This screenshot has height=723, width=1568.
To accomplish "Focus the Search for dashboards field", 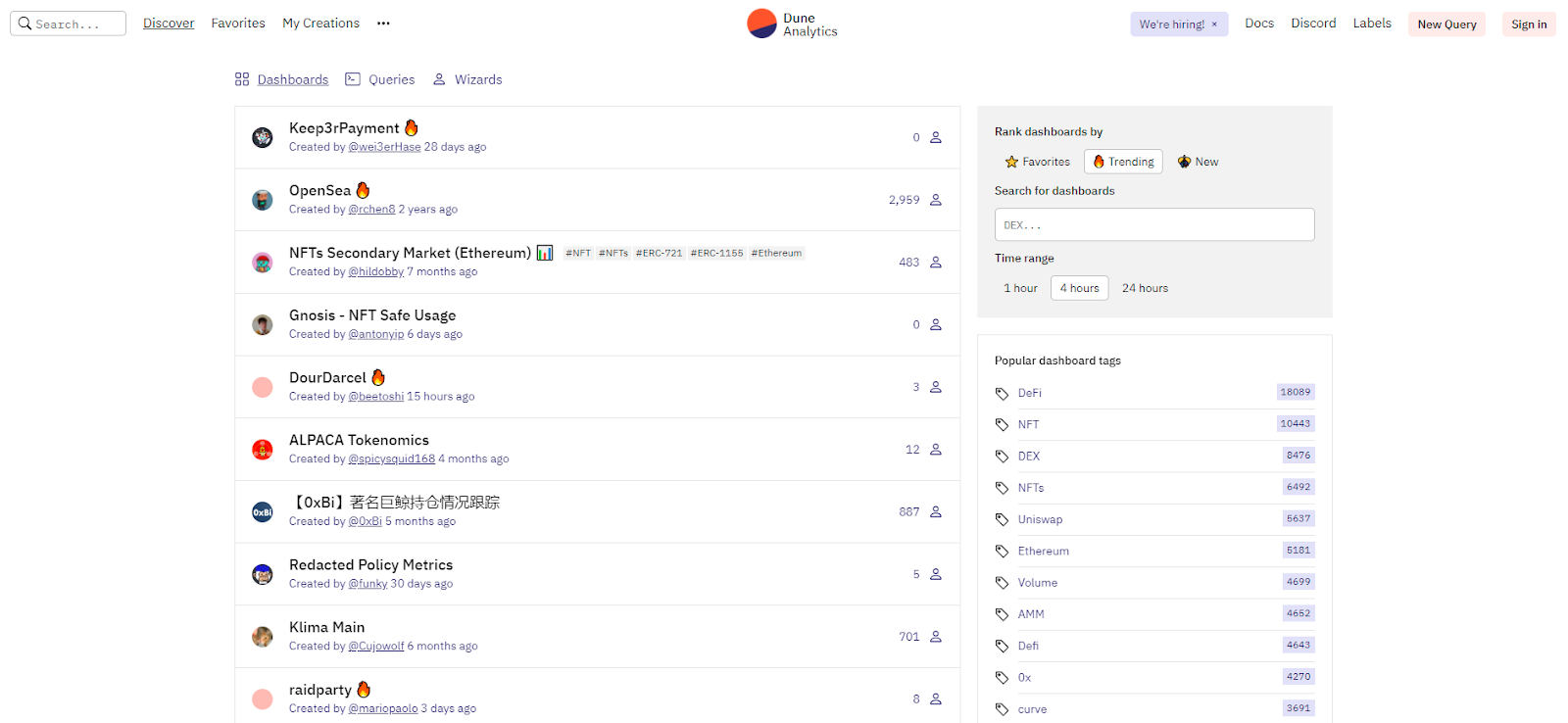I will click(1154, 224).
